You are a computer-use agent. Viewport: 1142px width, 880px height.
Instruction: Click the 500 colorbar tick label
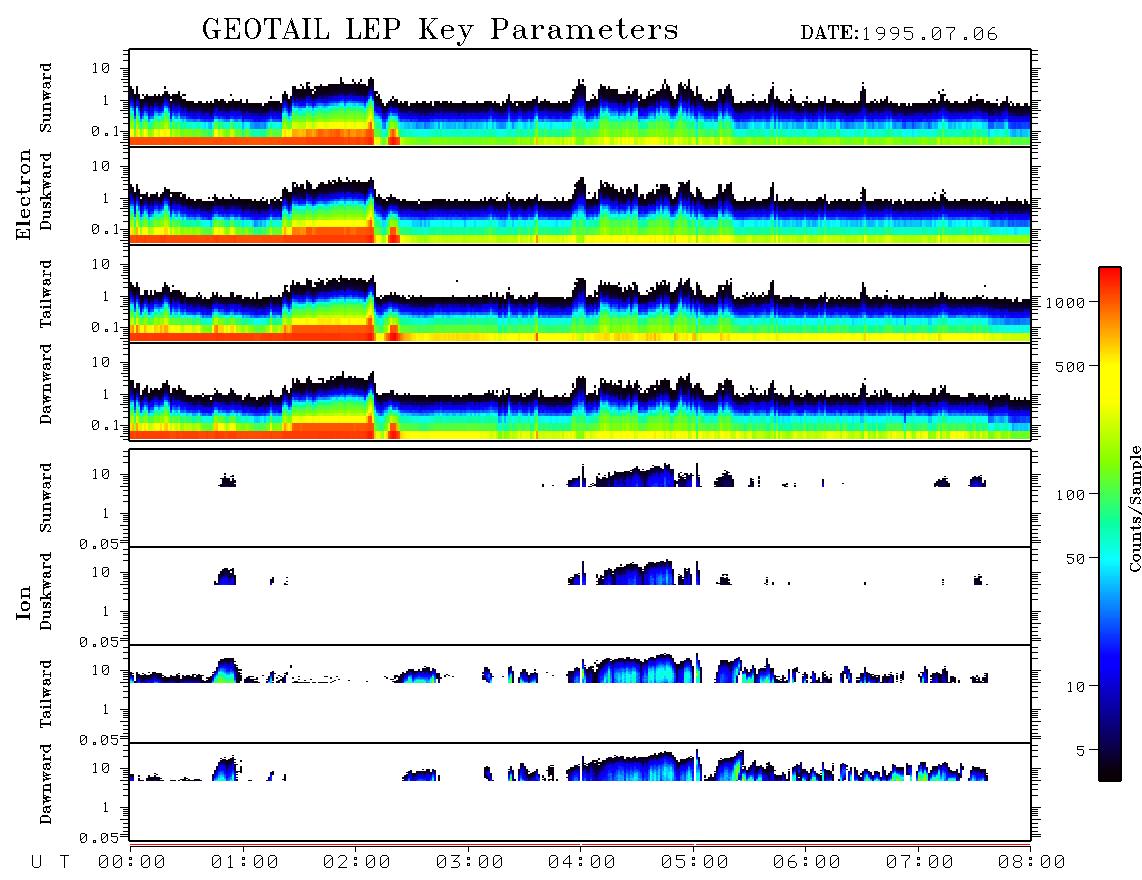tap(1070, 366)
